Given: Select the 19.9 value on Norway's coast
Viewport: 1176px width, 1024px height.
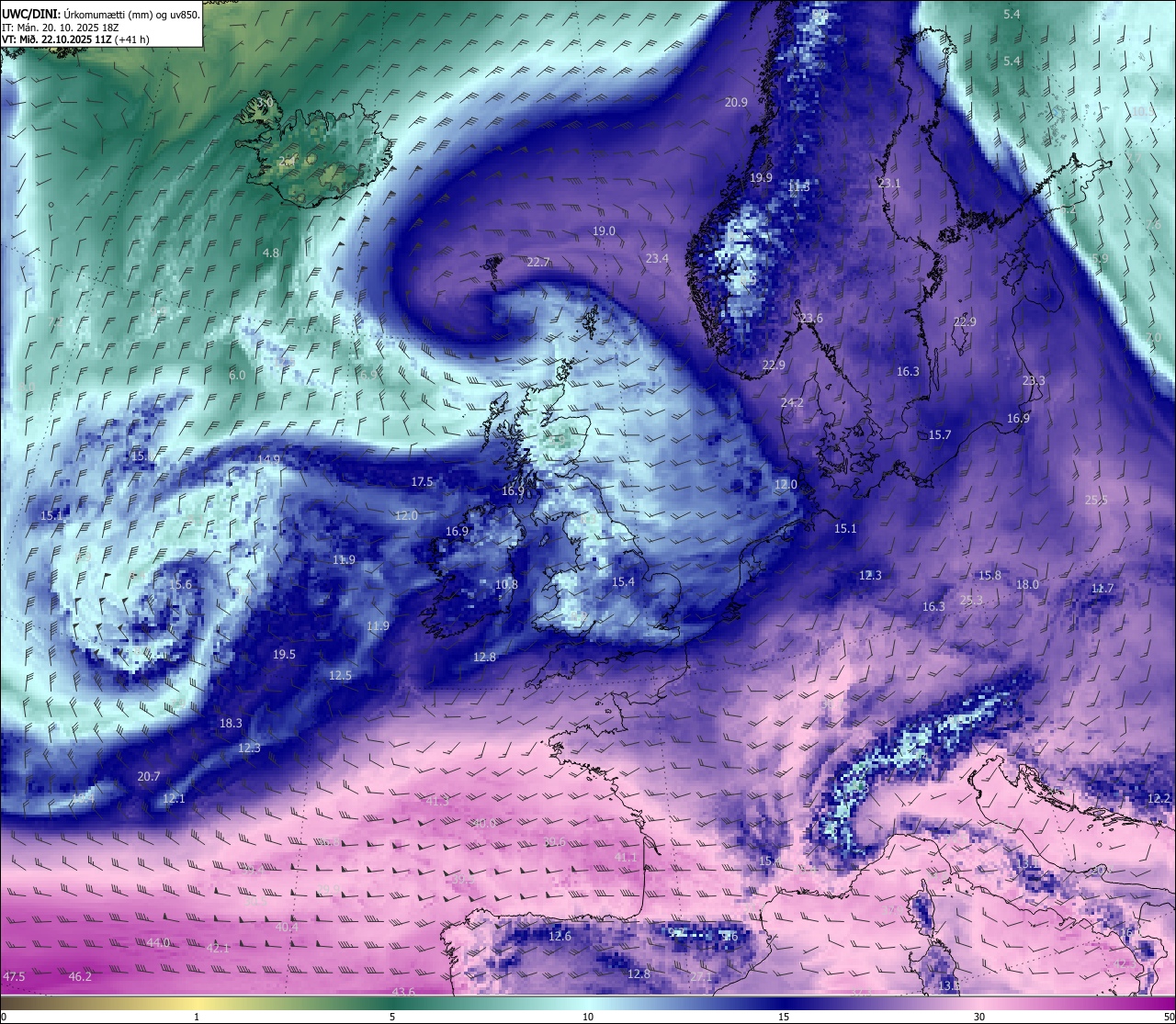Looking at the screenshot, I should (x=761, y=178).
